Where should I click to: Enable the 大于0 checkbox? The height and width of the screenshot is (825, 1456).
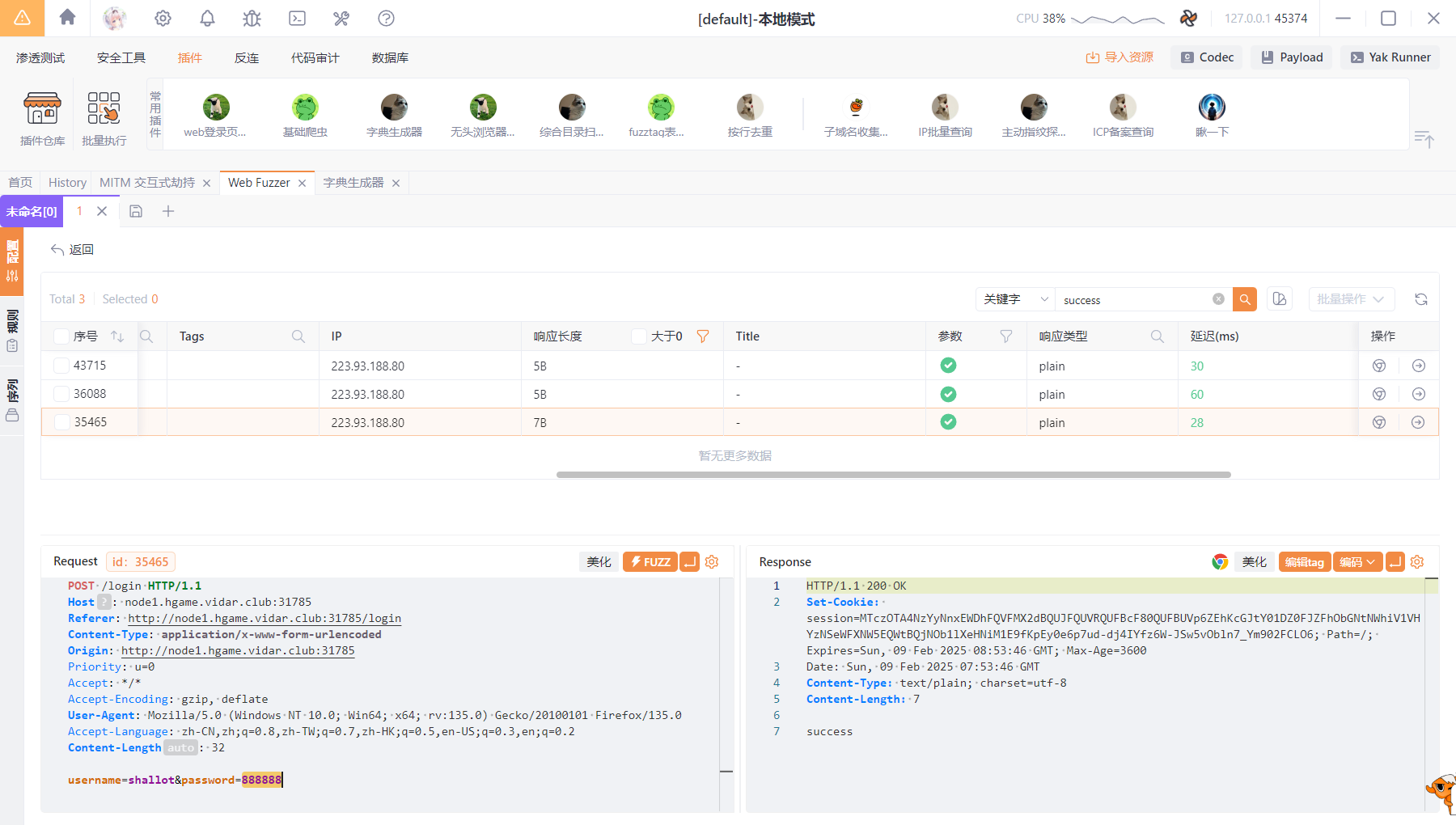tap(639, 336)
